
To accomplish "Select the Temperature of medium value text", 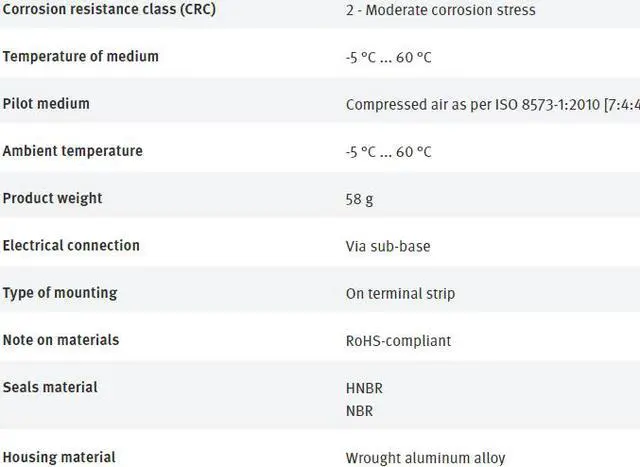I will tap(389, 57).
